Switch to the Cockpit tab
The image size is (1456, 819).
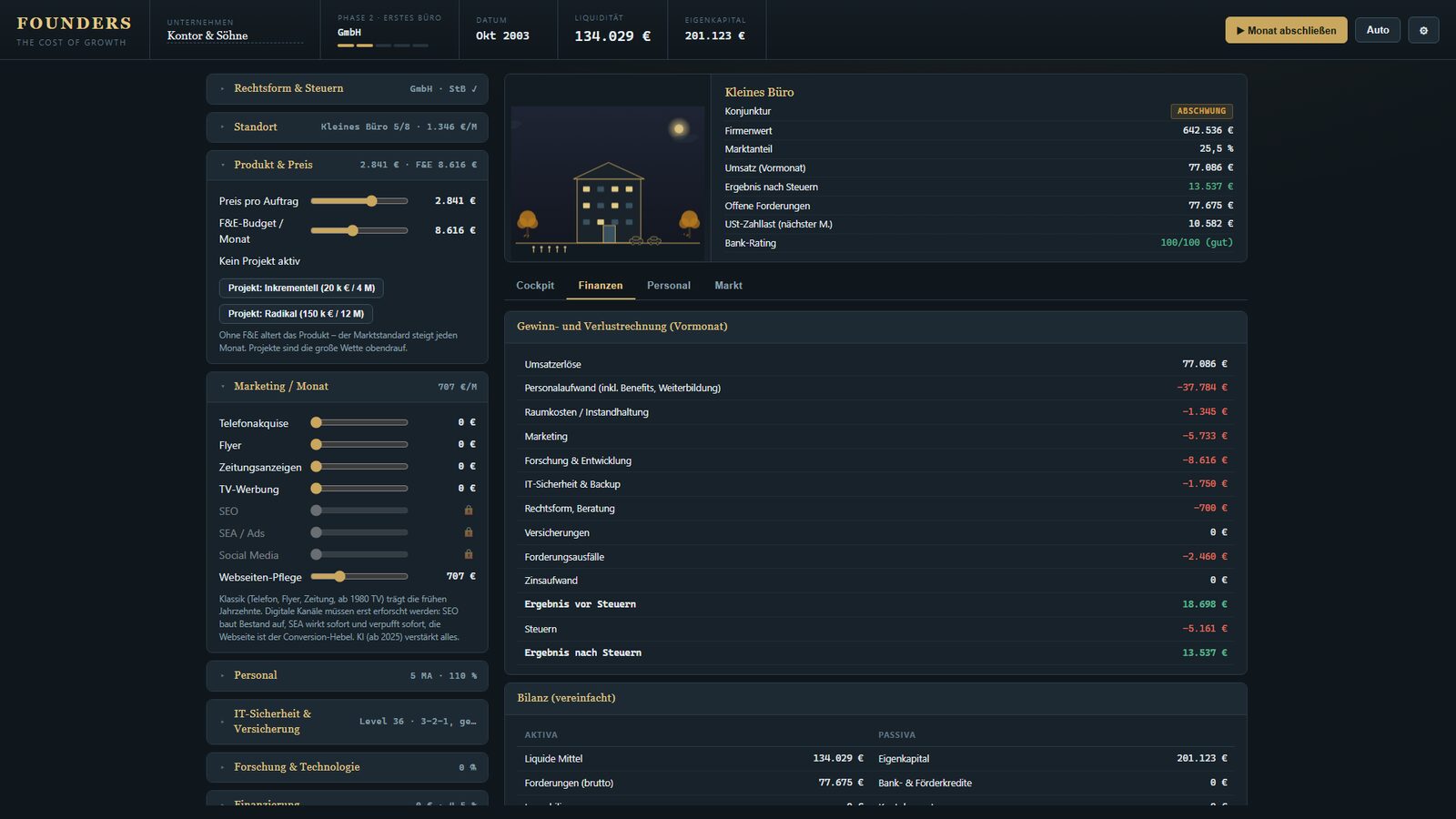tap(535, 286)
